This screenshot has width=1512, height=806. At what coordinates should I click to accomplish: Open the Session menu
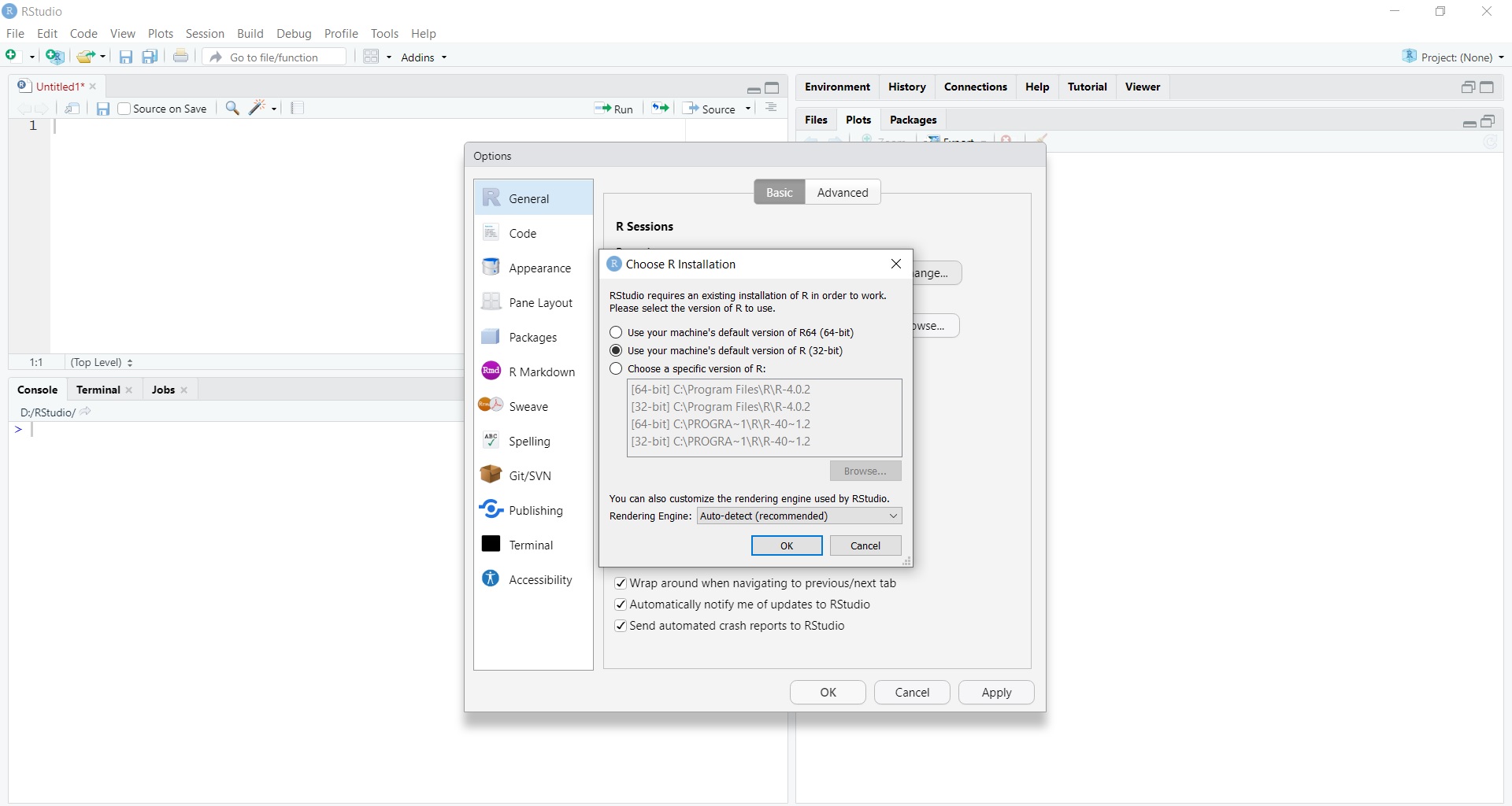coord(205,34)
